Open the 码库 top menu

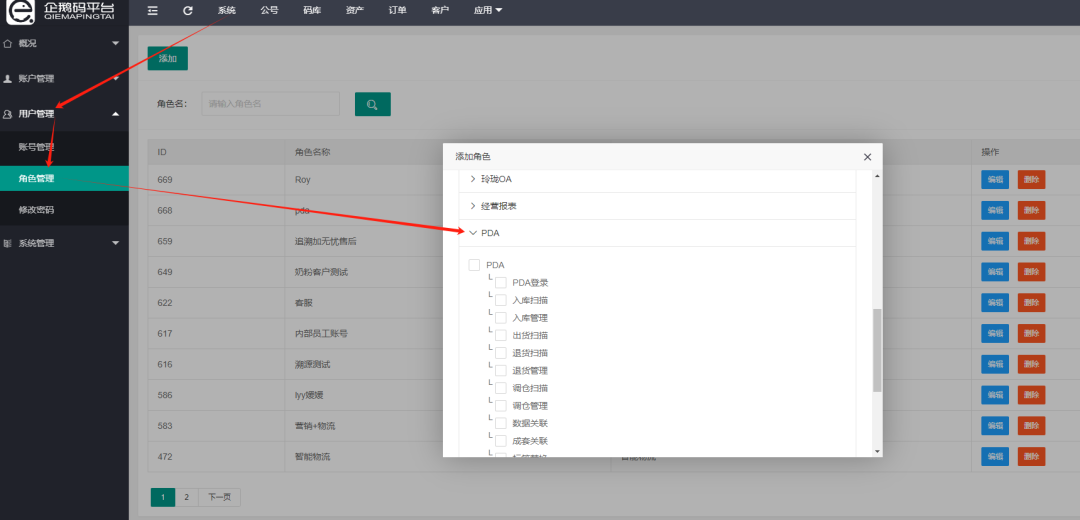tap(312, 10)
